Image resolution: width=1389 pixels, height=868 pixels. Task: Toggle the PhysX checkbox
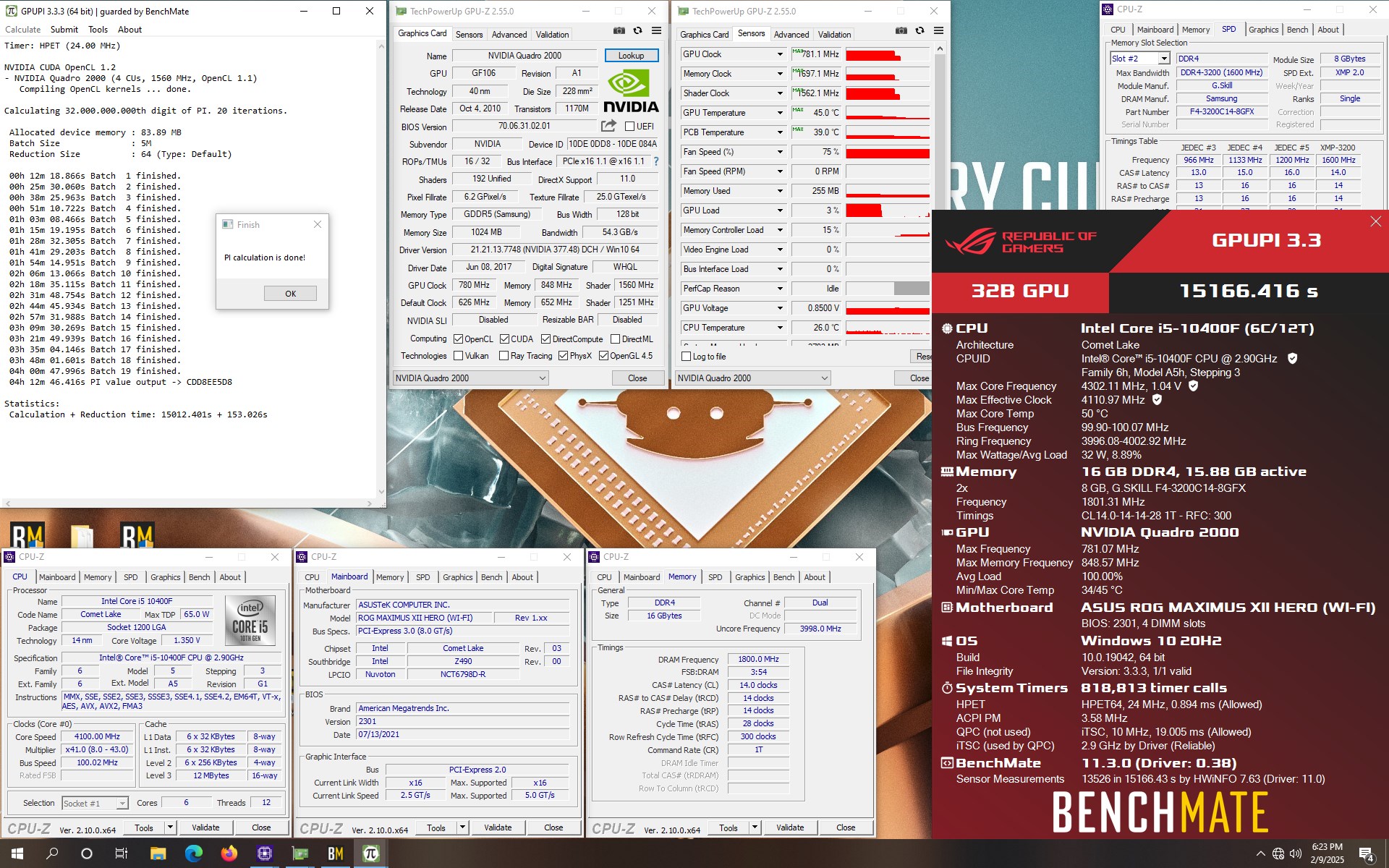[x=563, y=356]
